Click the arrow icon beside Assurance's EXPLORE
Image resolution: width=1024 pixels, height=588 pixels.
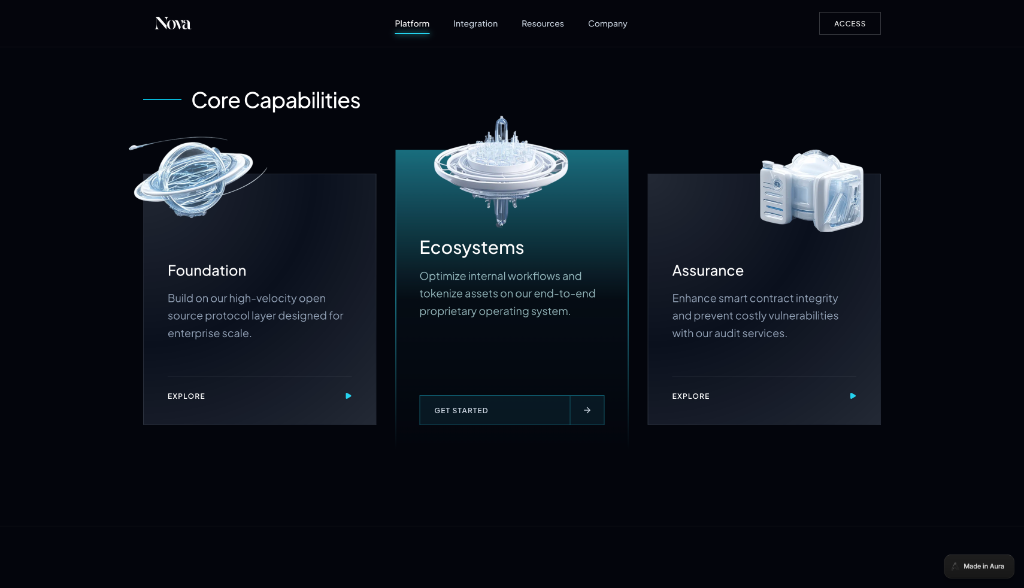point(852,396)
